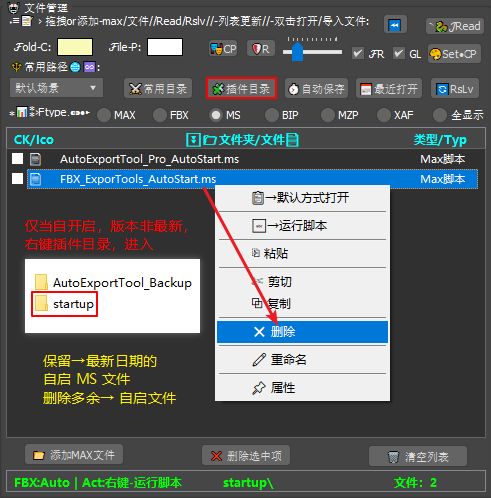Click the AutoExportTool_Backup folder
The height and width of the screenshot is (498, 491).
tap(113, 283)
